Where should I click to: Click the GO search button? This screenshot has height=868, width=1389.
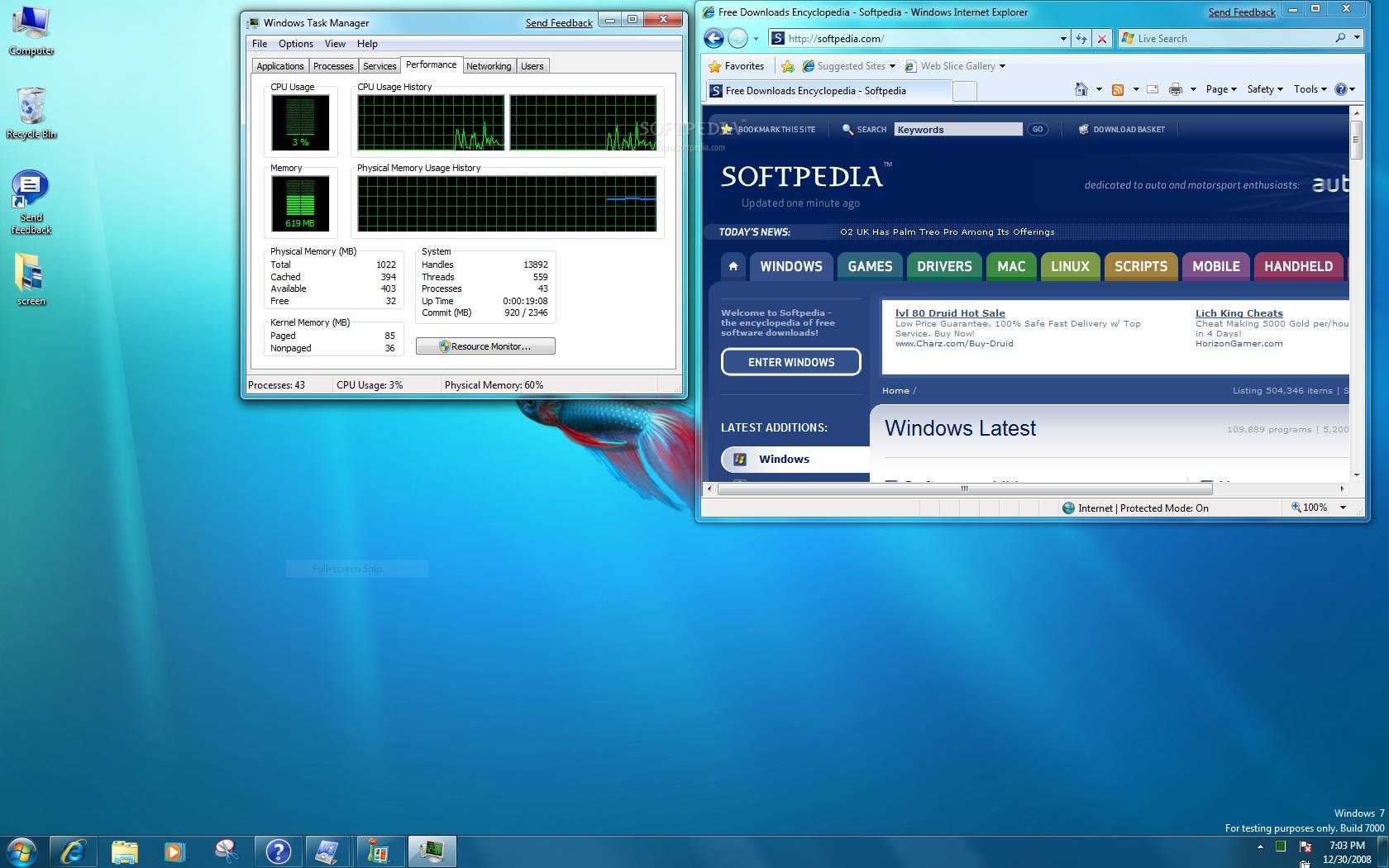coord(1037,129)
